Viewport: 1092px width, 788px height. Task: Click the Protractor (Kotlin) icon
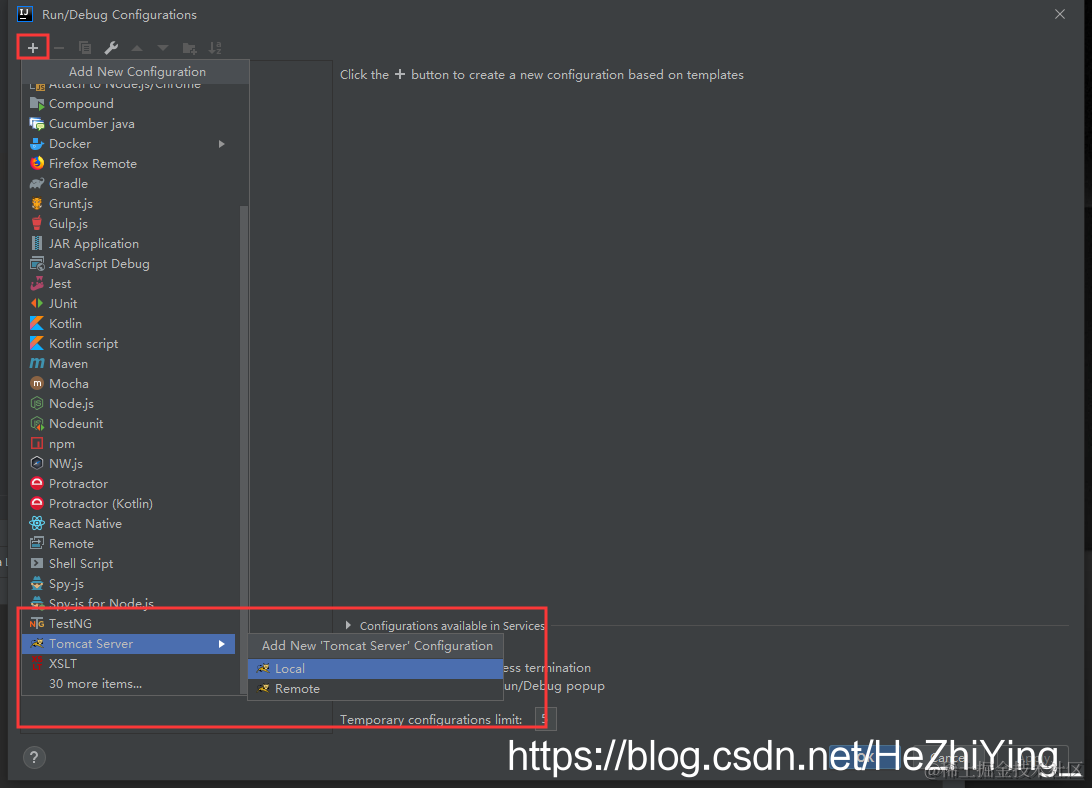(37, 504)
